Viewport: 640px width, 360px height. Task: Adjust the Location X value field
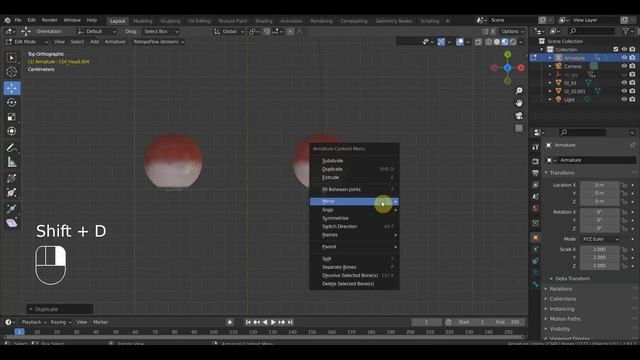click(x=599, y=185)
